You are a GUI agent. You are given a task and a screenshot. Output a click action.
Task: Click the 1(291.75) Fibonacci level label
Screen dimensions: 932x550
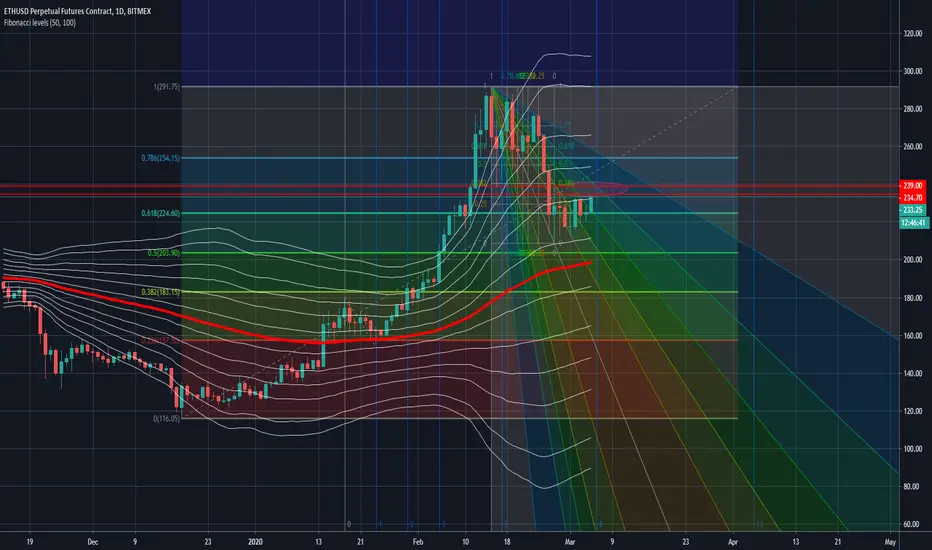point(166,87)
